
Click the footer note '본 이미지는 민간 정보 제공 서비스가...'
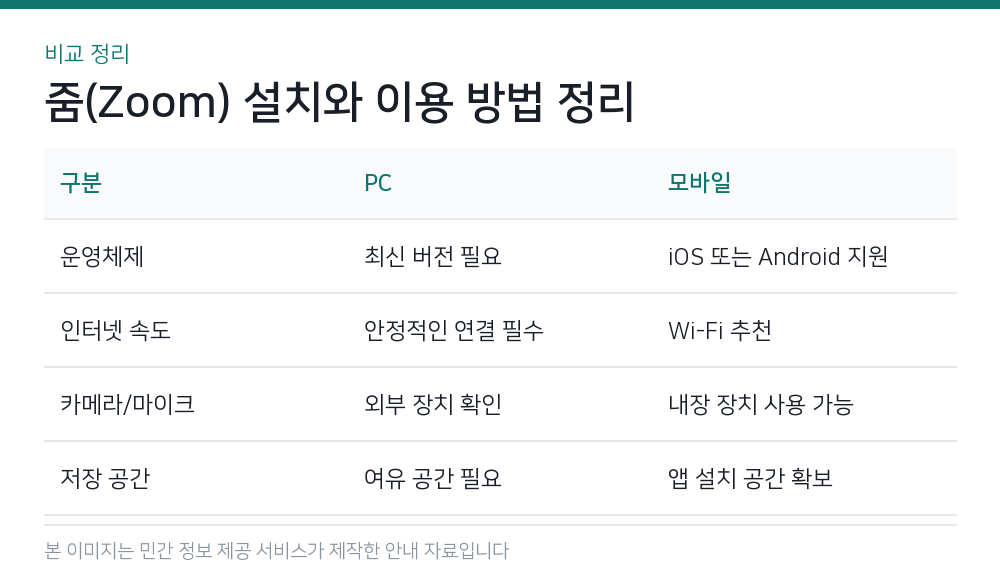pyautogui.click(x=277, y=551)
